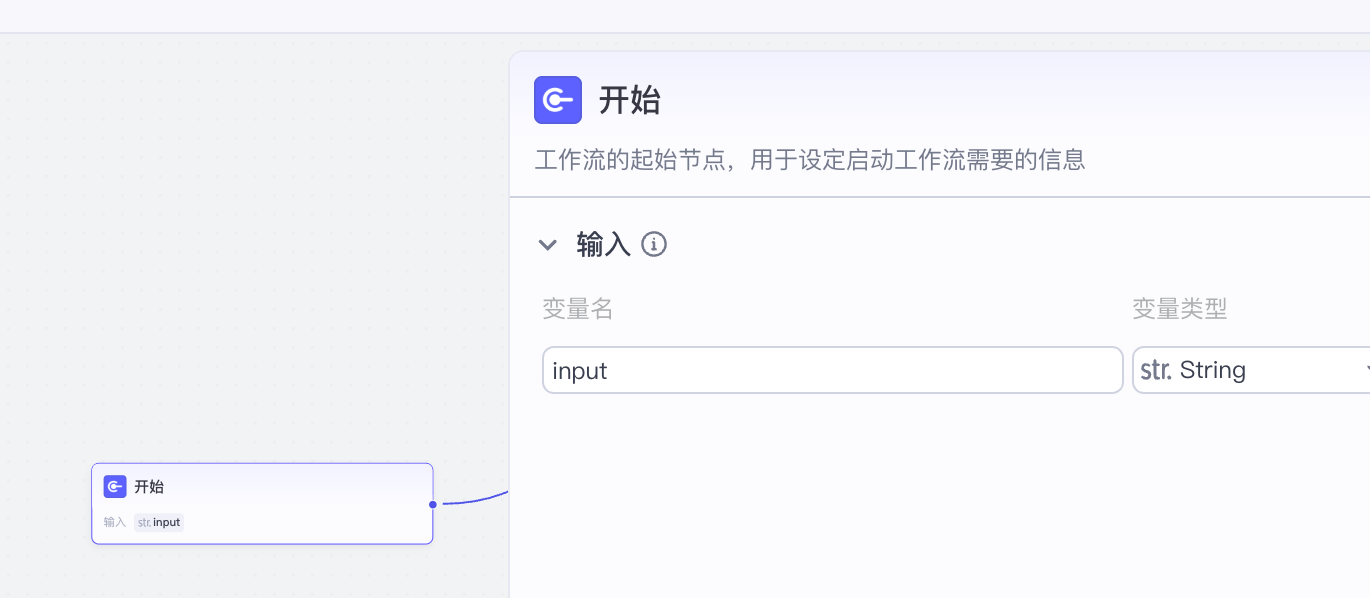The width and height of the screenshot is (1370, 598).
Task: Click the 输入 label on the canvas node
Action: [x=115, y=522]
